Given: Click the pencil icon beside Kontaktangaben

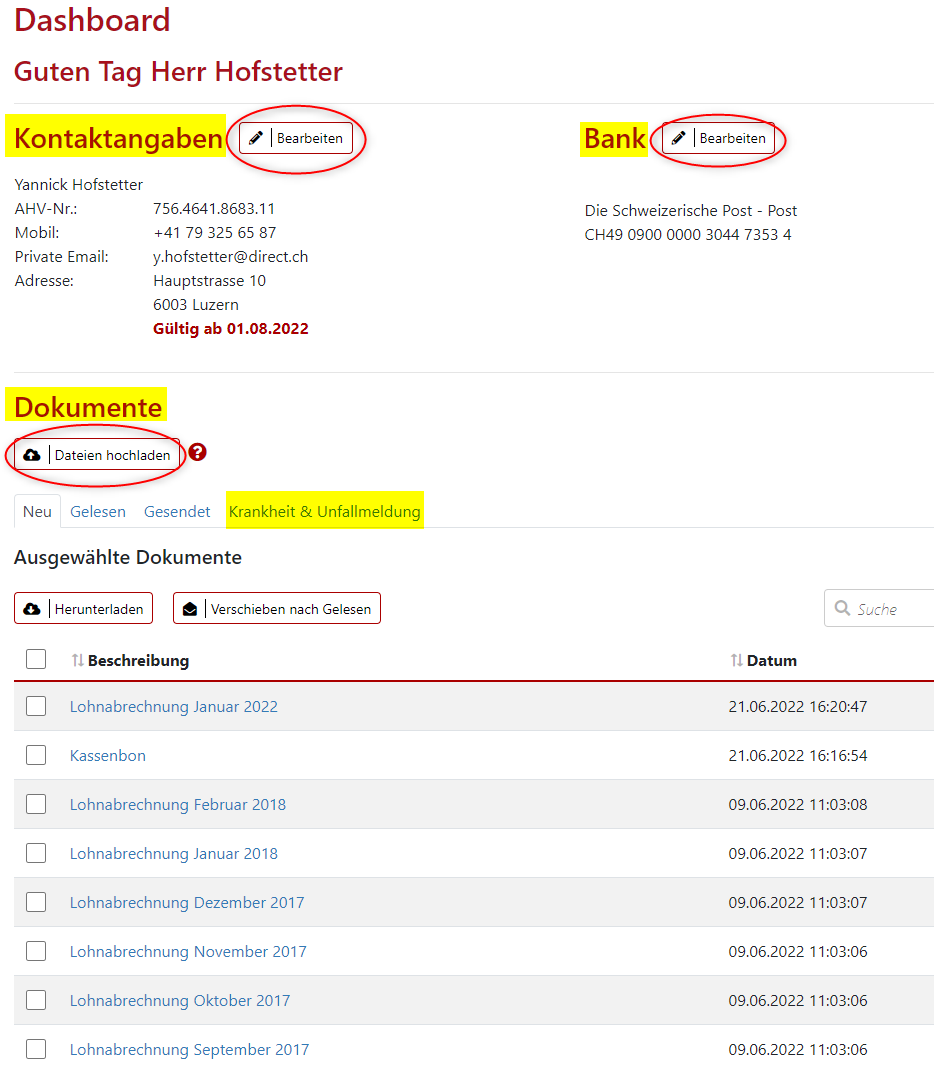Looking at the screenshot, I should coord(256,138).
